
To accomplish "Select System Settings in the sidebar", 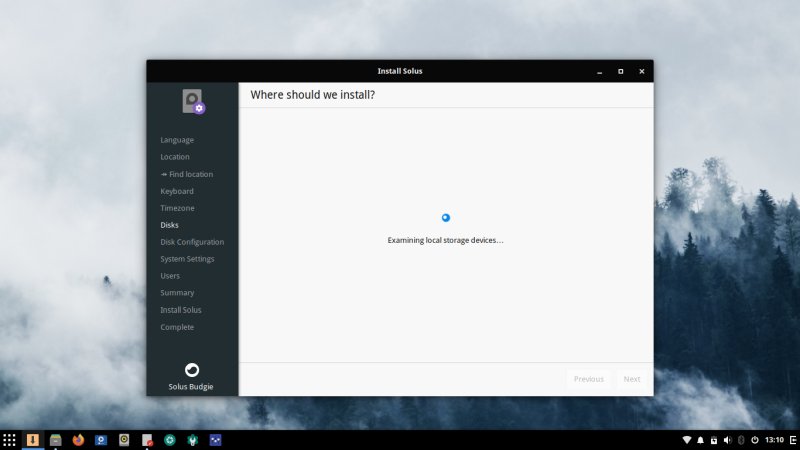I will pyautogui.click(x=187, y=259).
